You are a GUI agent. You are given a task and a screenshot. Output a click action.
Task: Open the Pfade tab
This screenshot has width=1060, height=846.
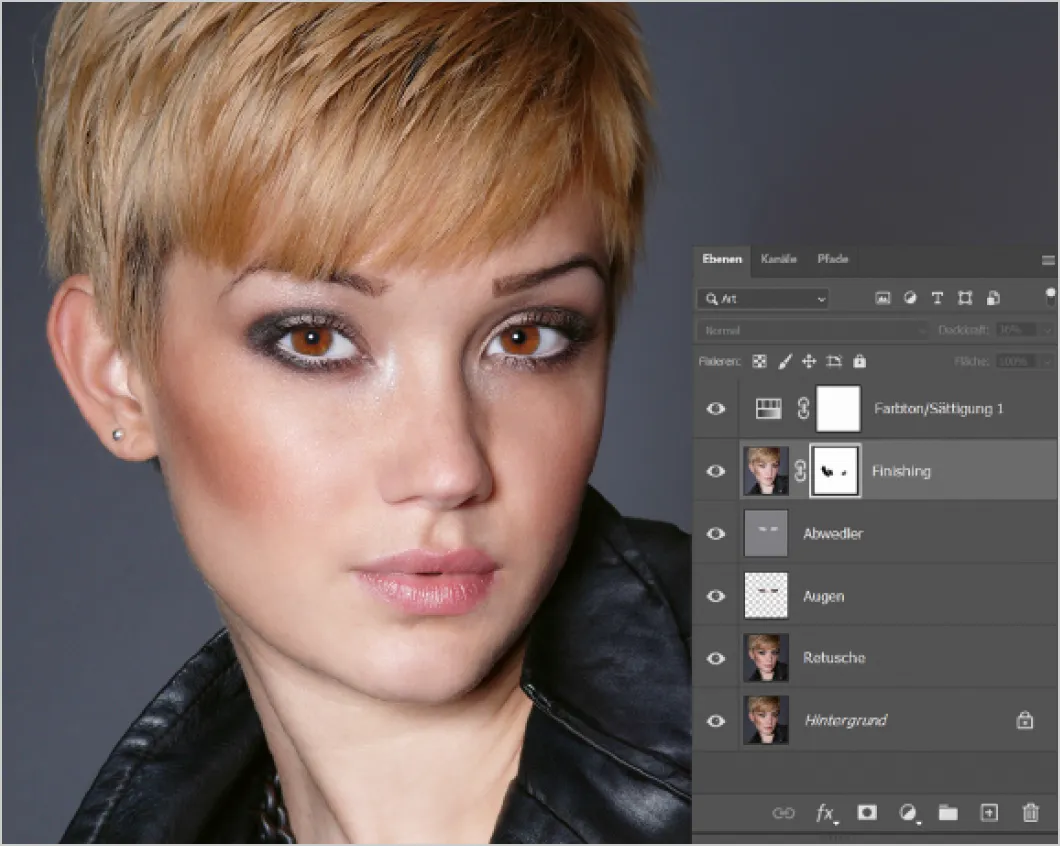tap(832, 259)
